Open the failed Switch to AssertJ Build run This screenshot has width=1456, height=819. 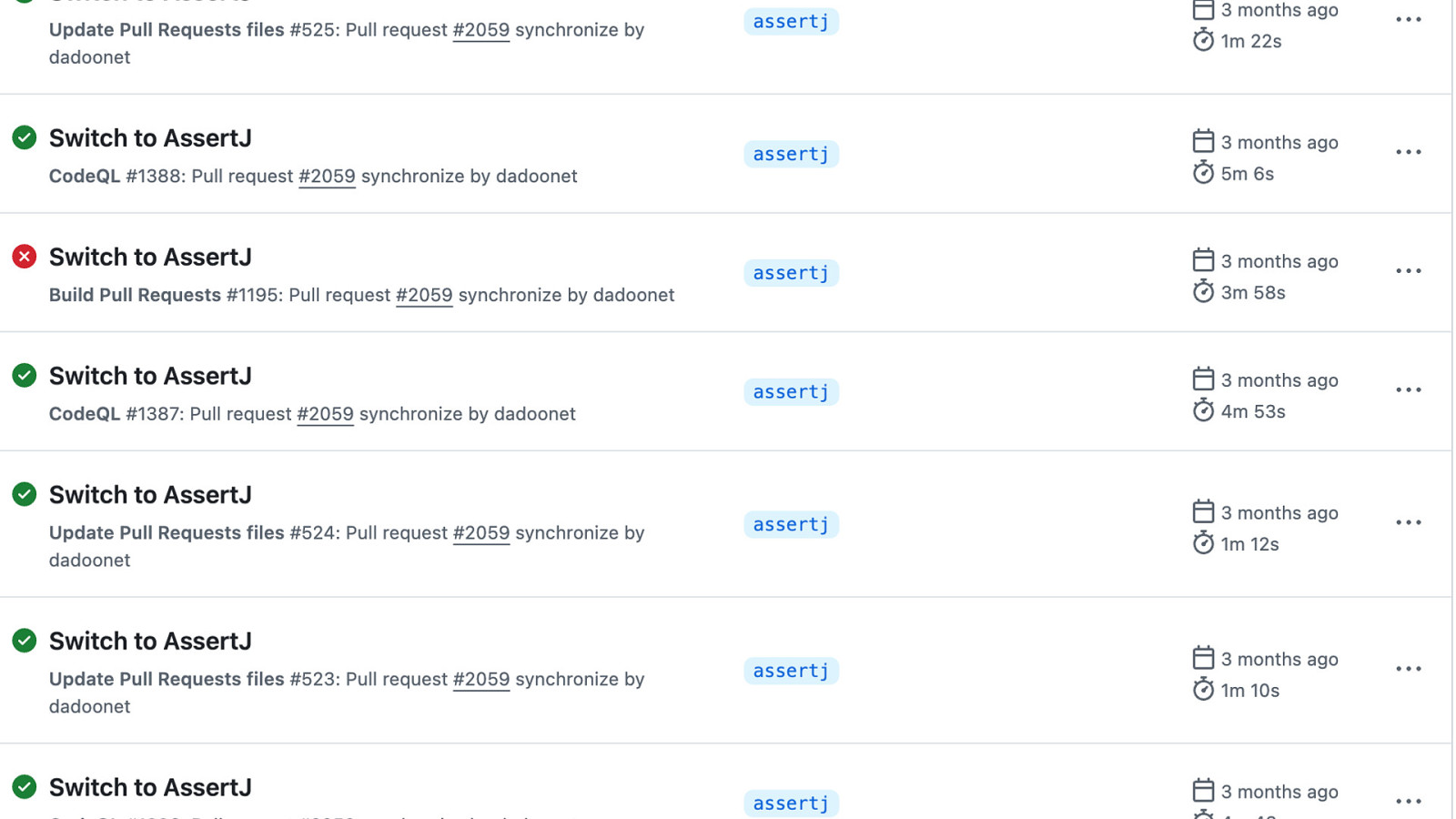(x=150, y=258)
